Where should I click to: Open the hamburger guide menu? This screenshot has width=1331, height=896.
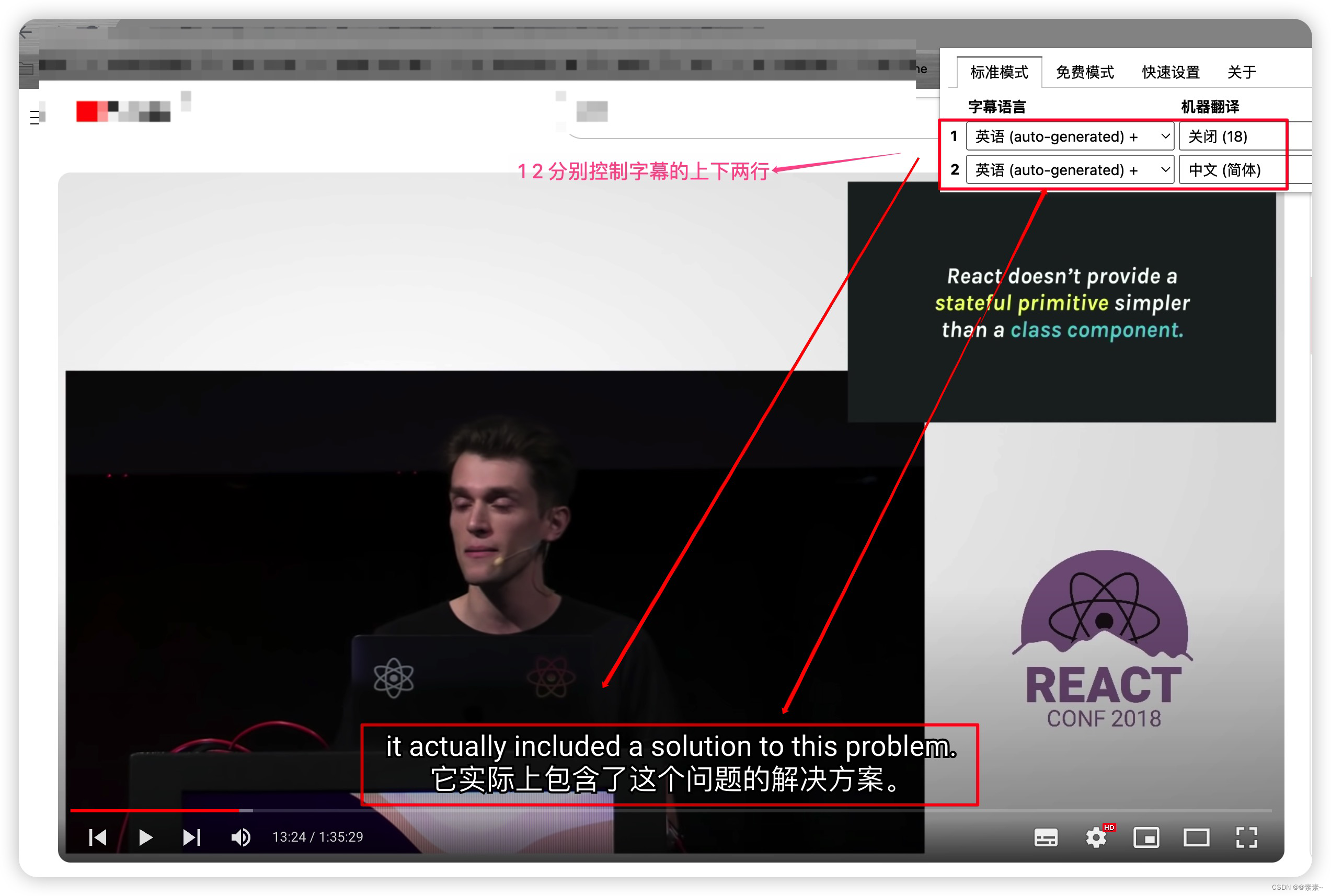click(36, 118)
